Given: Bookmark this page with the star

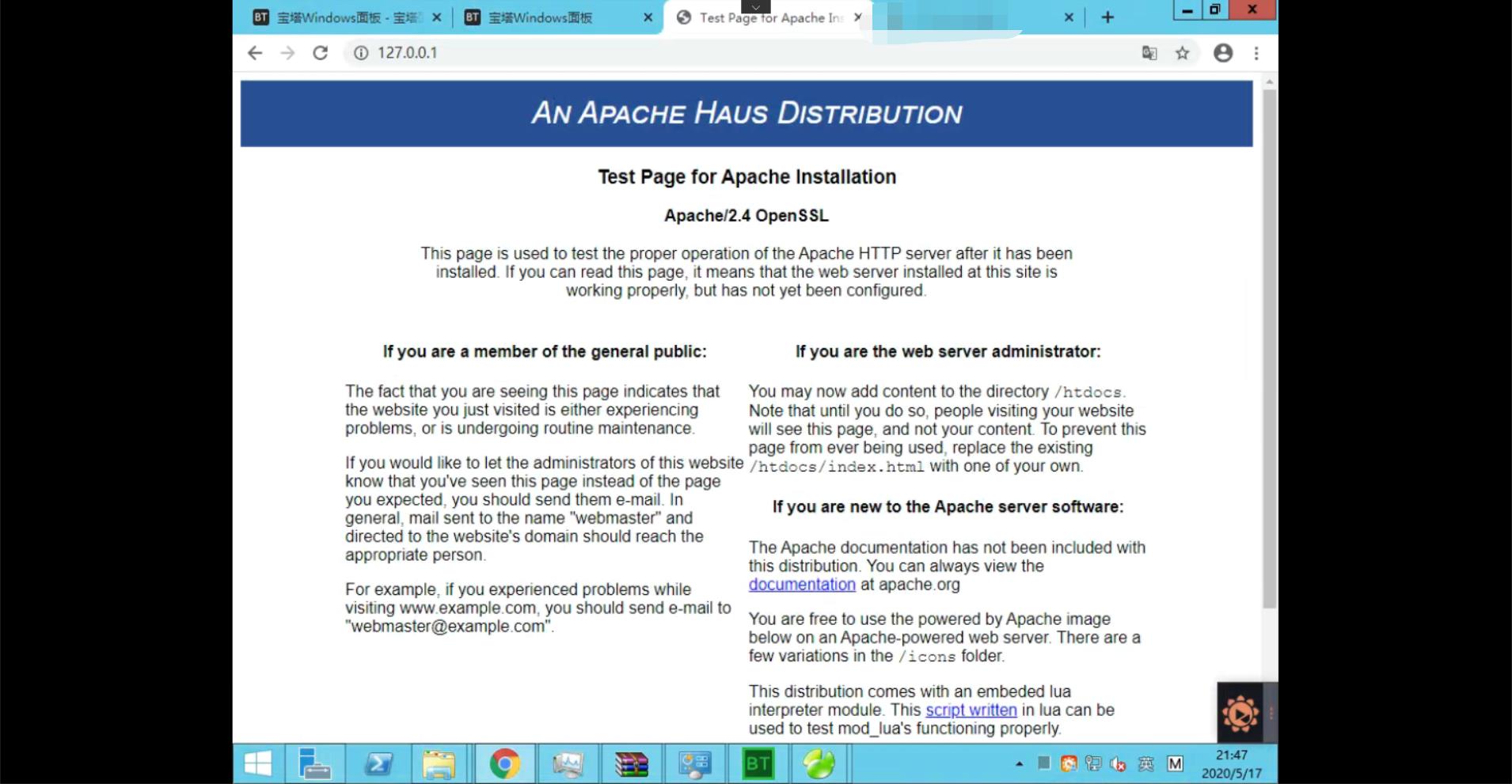Looking at the screenshot, I should click(x=1183, y=53).
